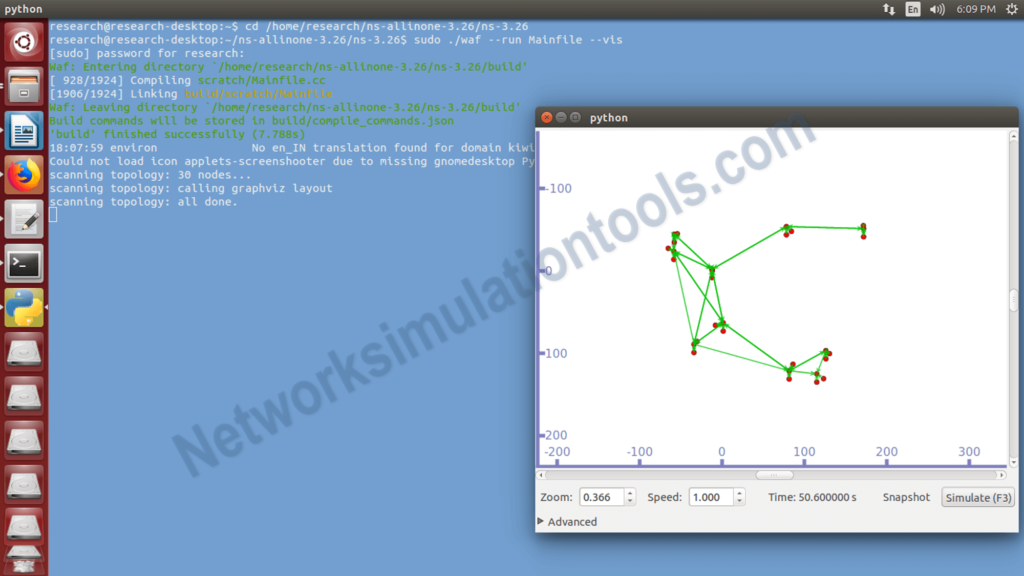The image size is (1024, 576).
Task: Open the session gear menu at top right
Action: (x=1011, y=9)
